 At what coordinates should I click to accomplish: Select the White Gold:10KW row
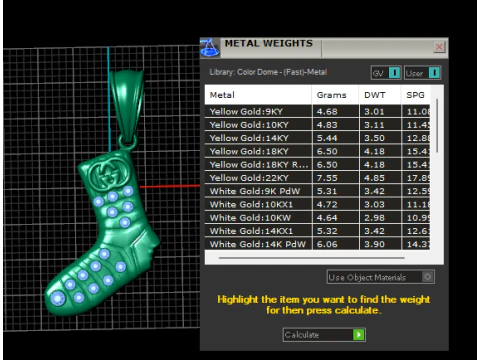(317, 218)
